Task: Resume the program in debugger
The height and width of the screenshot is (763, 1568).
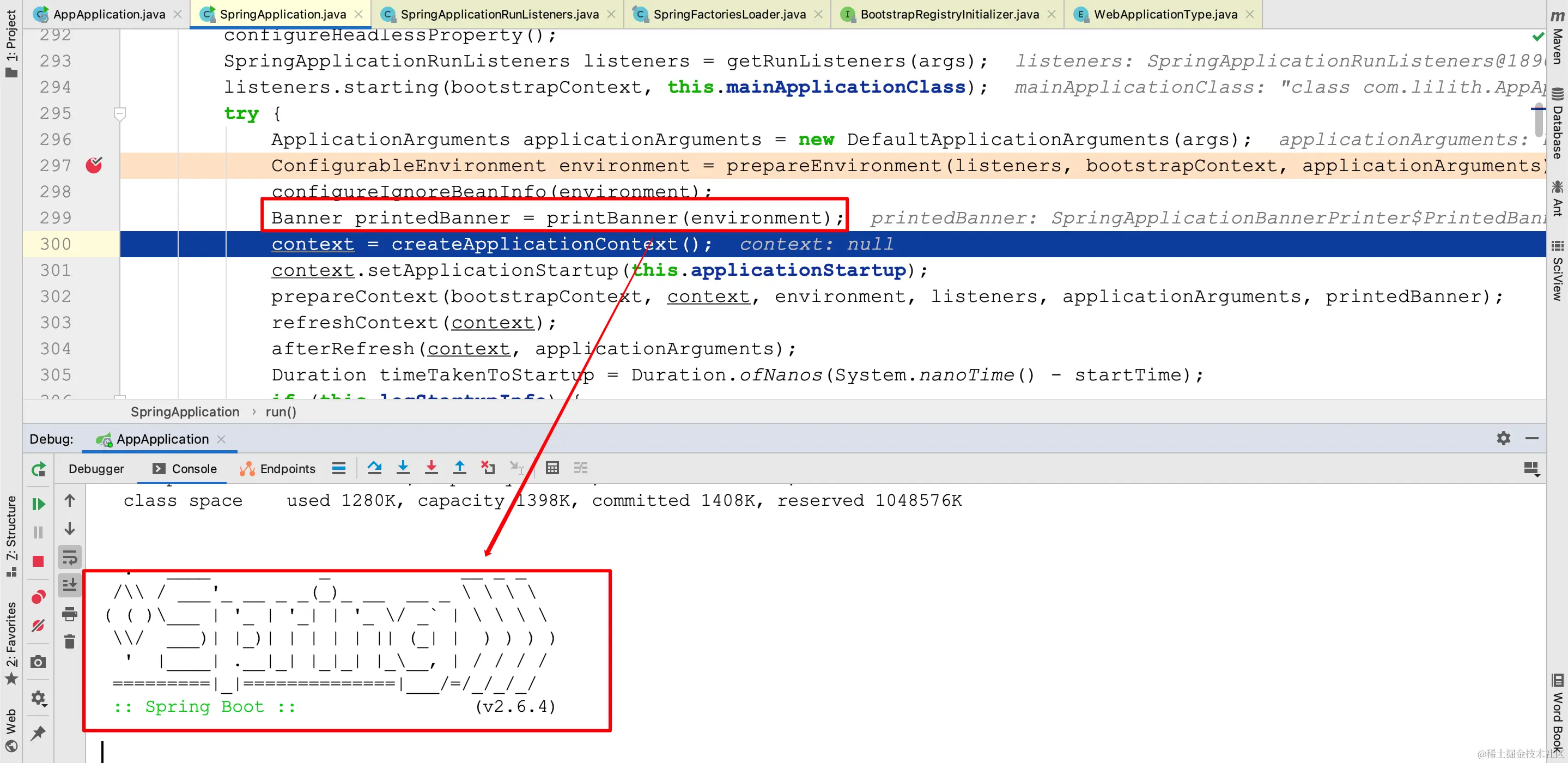Action: click(x=38, y=504)
